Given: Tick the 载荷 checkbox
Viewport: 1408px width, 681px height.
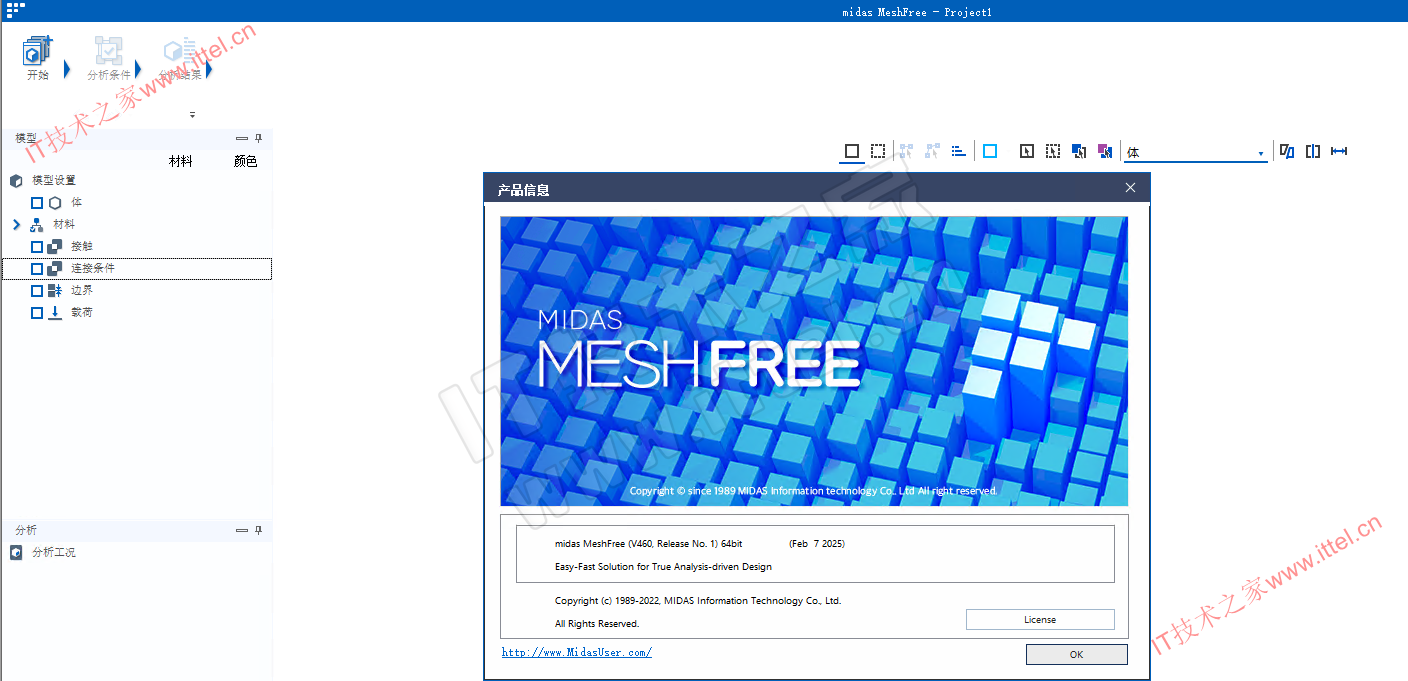Looking at the screenshot, I should coord(37,313).
